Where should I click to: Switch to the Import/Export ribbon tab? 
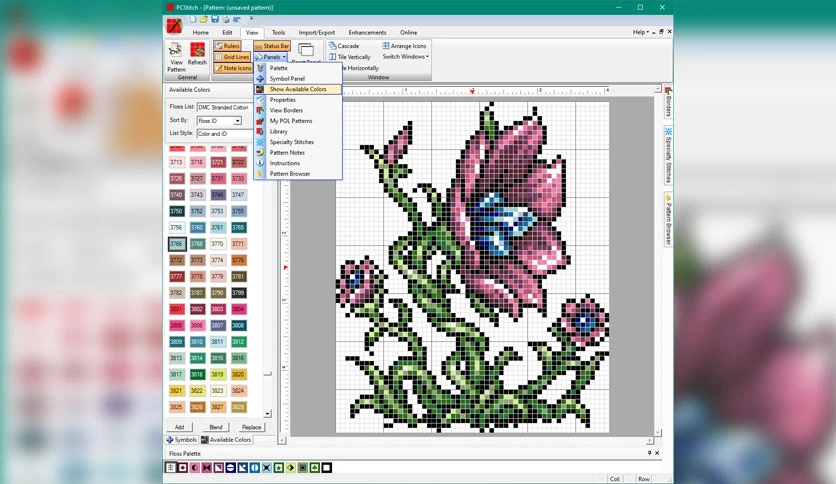tap(317, 32)
